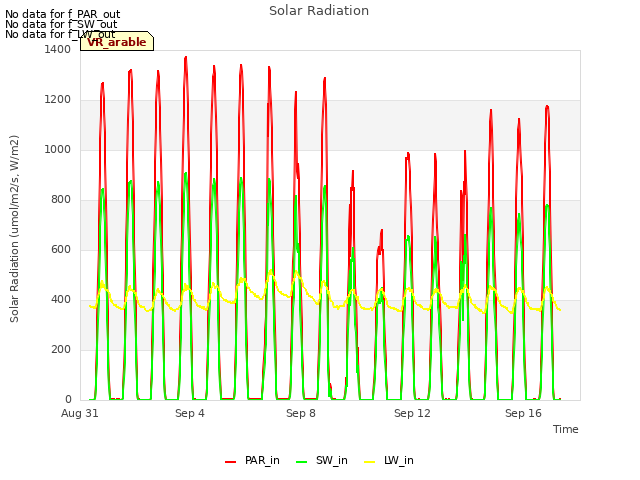Click the highest PAR_in peak near Sep 4
The height and width of the screenshot is (480, 640).
[186, 58]
